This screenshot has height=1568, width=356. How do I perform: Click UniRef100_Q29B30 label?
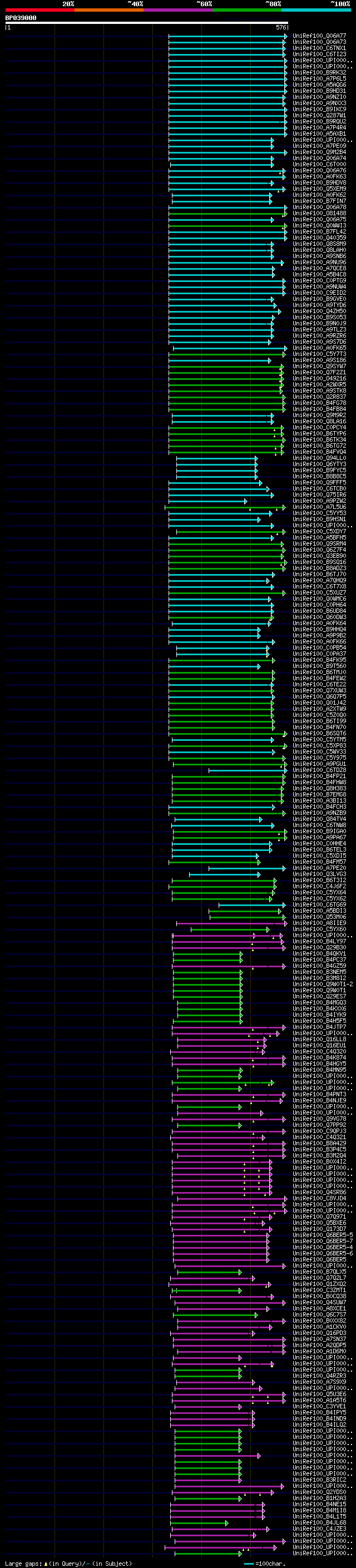point(319,948)
